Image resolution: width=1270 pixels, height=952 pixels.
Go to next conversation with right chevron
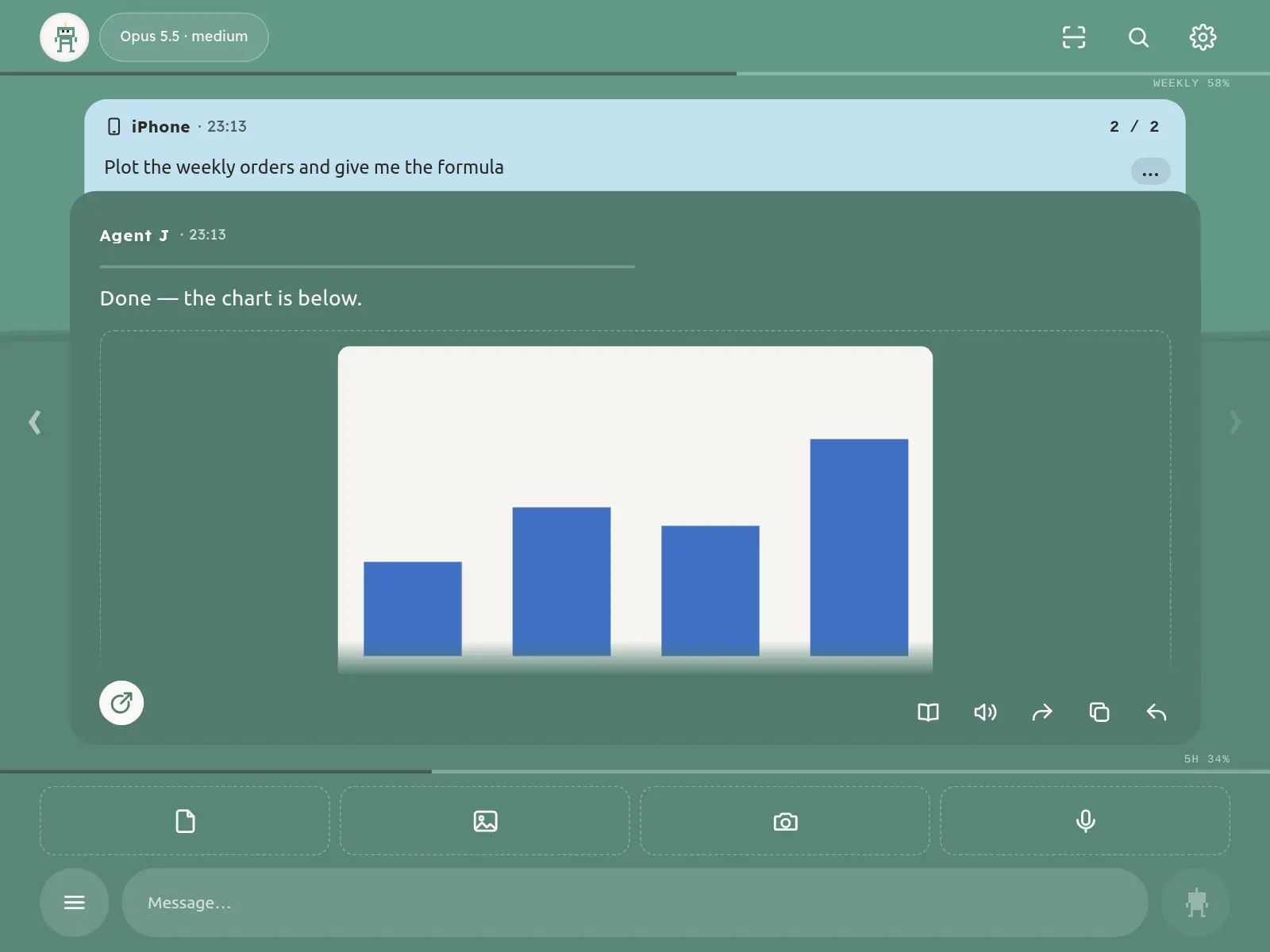point(1235,422)
